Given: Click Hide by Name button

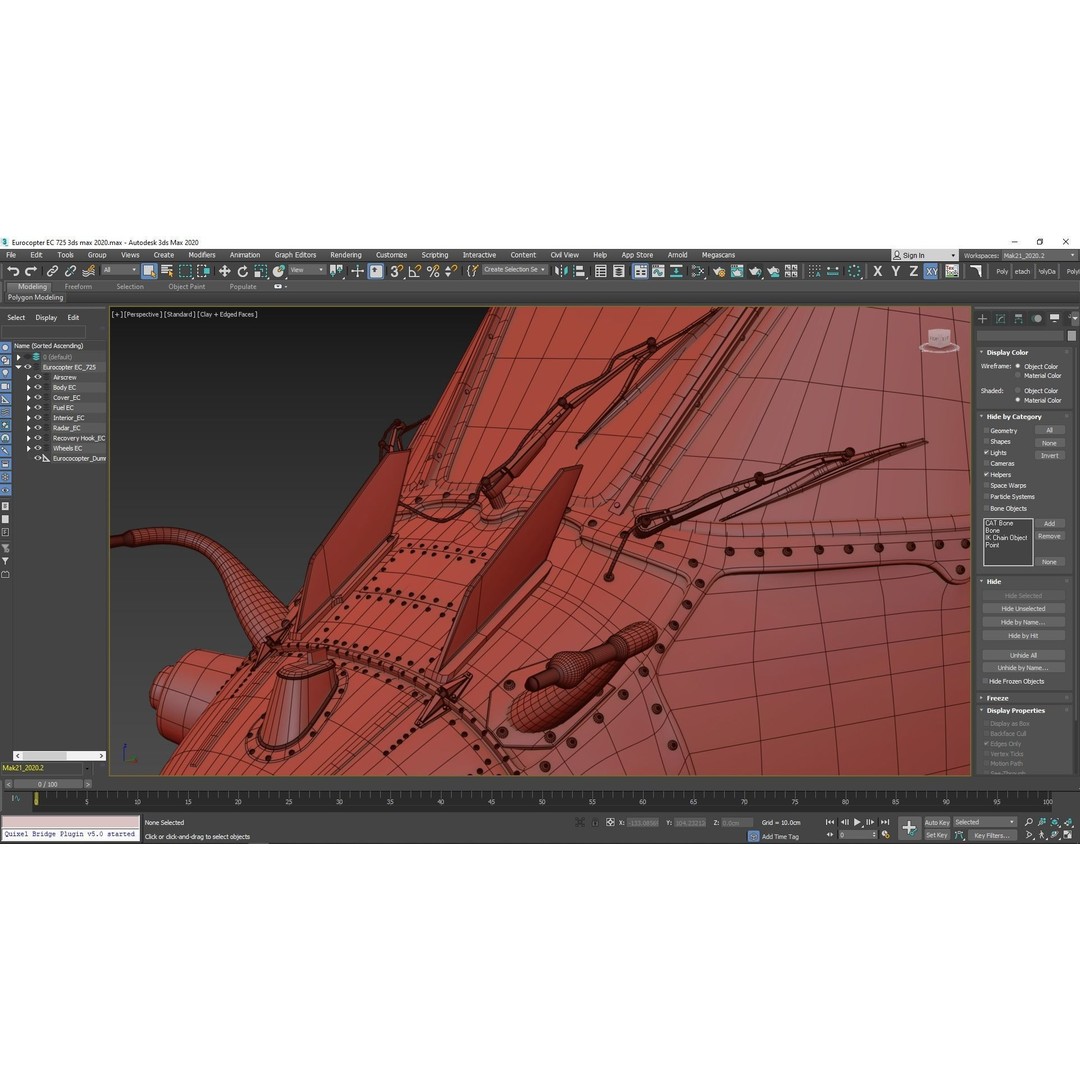Looking at the screenshot, I should (1023, 623).
